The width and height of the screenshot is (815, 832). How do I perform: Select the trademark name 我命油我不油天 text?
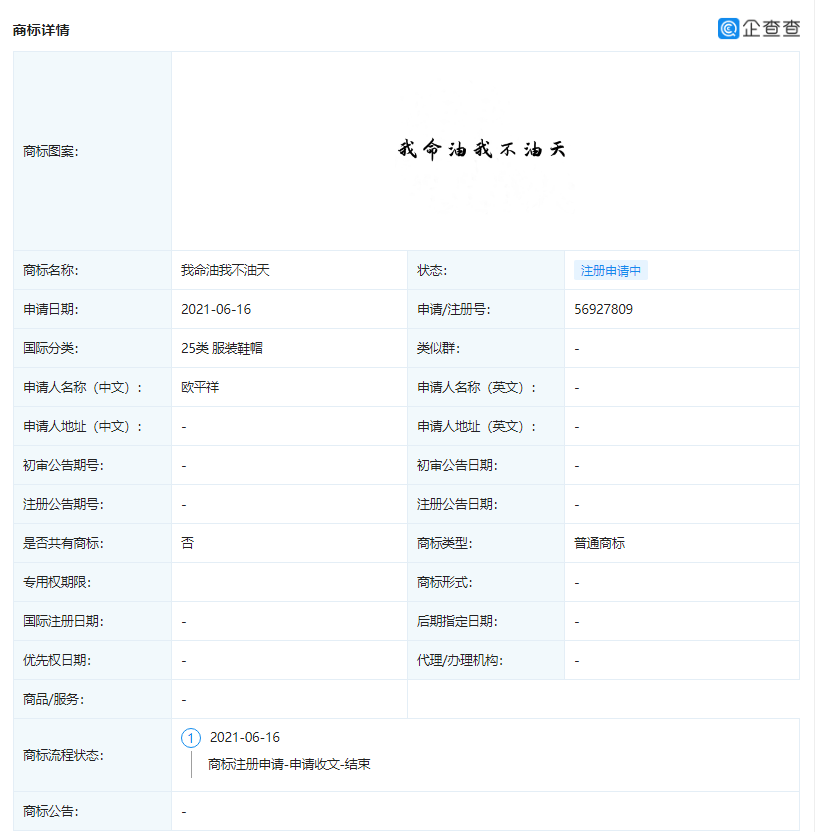pos(225,271)
